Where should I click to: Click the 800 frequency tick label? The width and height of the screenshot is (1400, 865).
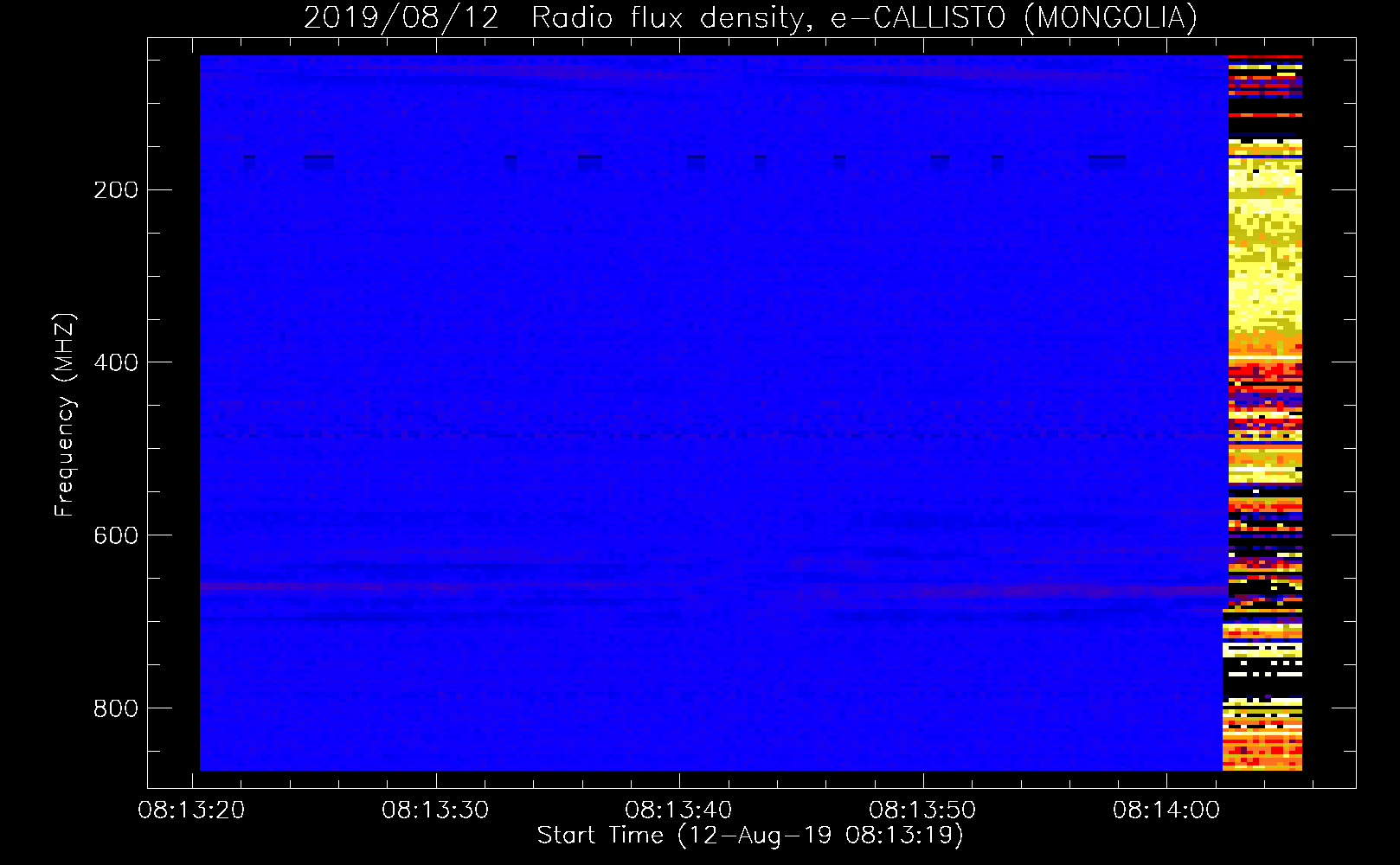(x=116, y=709)
